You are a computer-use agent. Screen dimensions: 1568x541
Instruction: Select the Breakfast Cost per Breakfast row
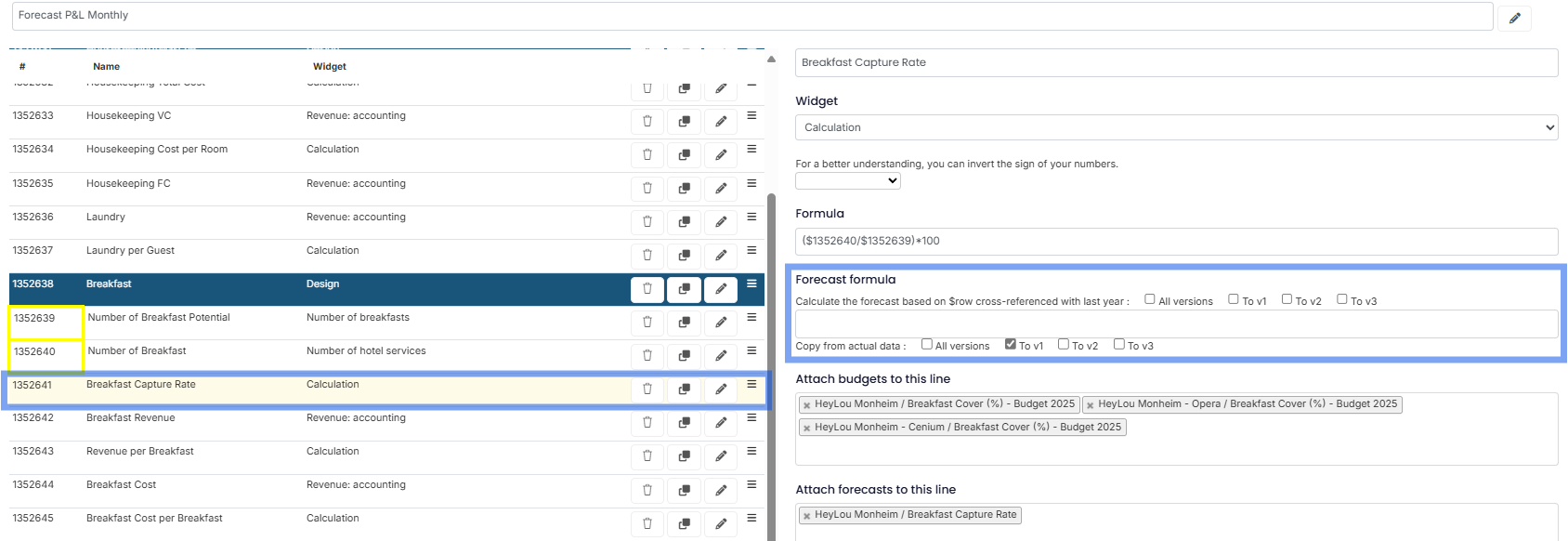[154, 519]
